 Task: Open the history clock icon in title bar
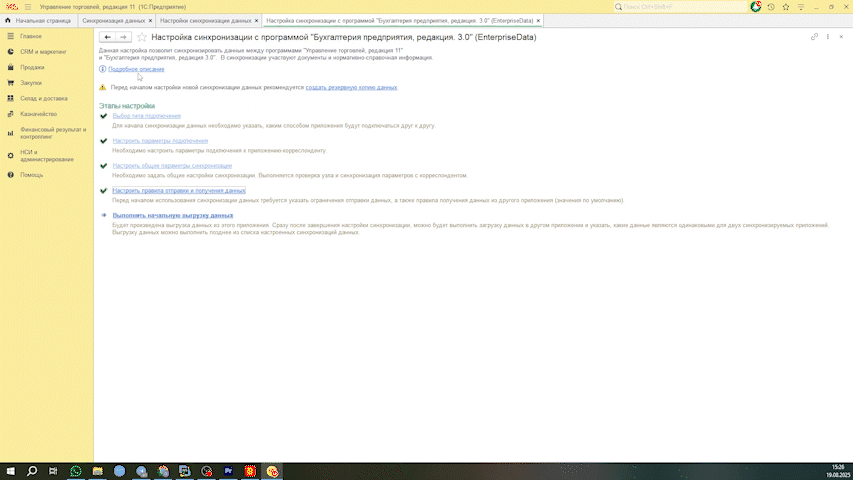(x=771, y=7)
